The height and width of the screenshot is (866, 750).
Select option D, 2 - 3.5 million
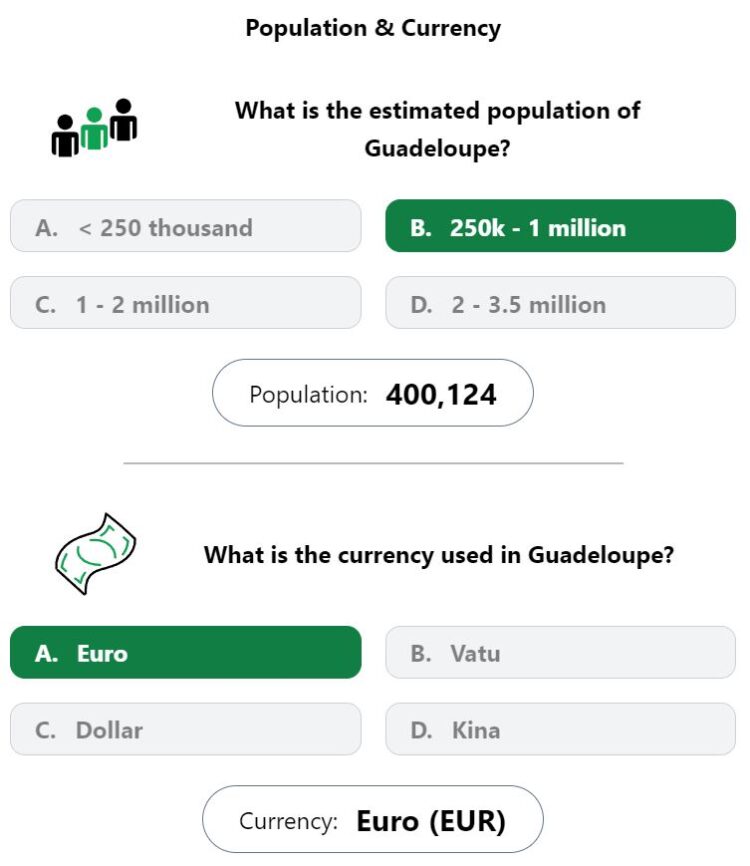click(561, 303)
